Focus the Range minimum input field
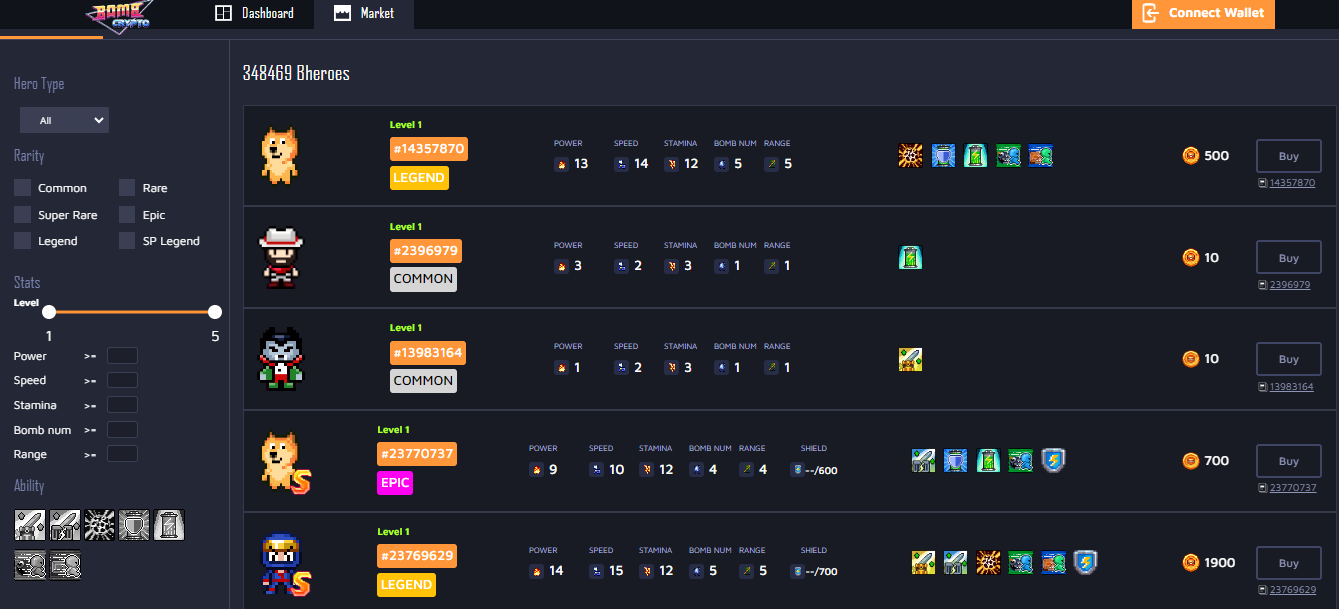 (x=122, y=454)
